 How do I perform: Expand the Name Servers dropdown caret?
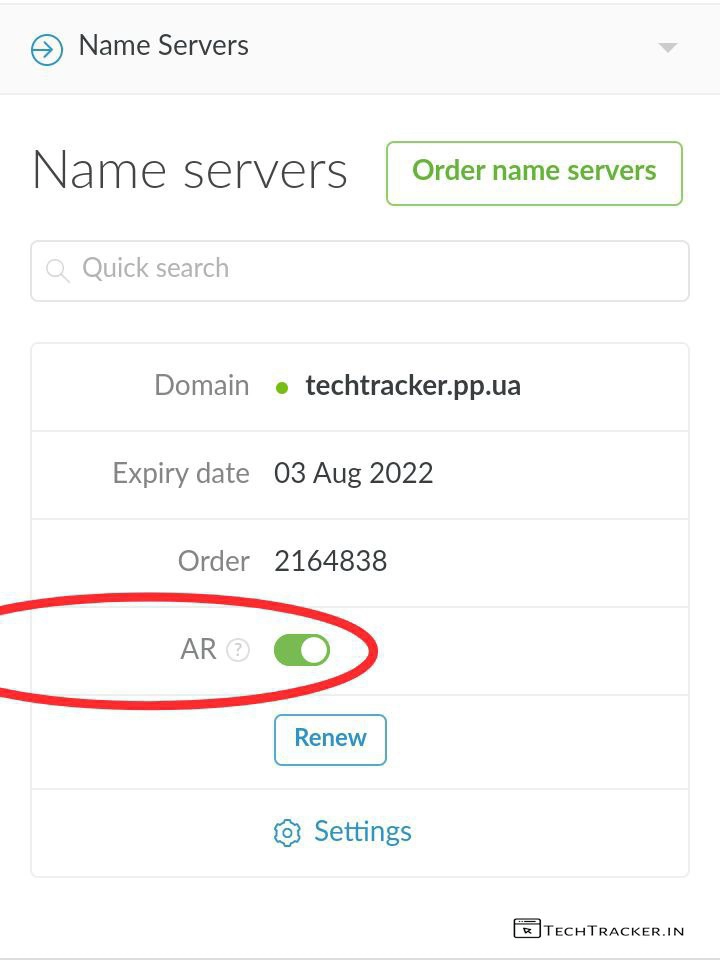(668, 48)
